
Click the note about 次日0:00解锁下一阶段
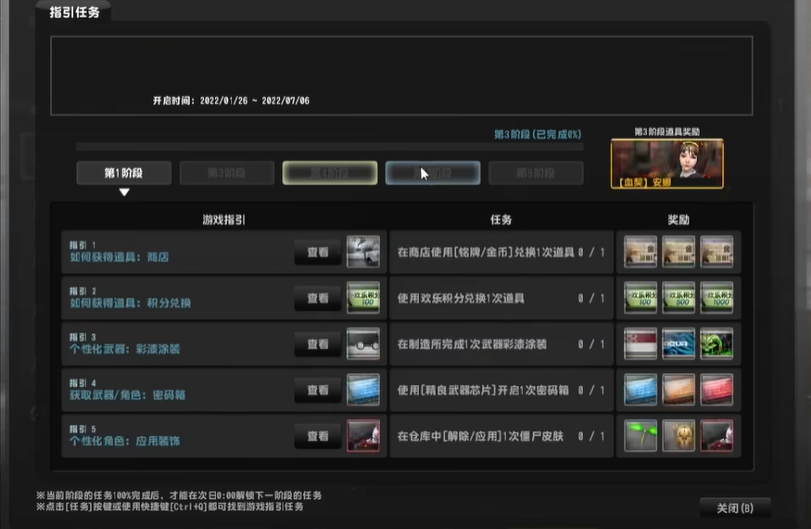click(x=179, y=495)
